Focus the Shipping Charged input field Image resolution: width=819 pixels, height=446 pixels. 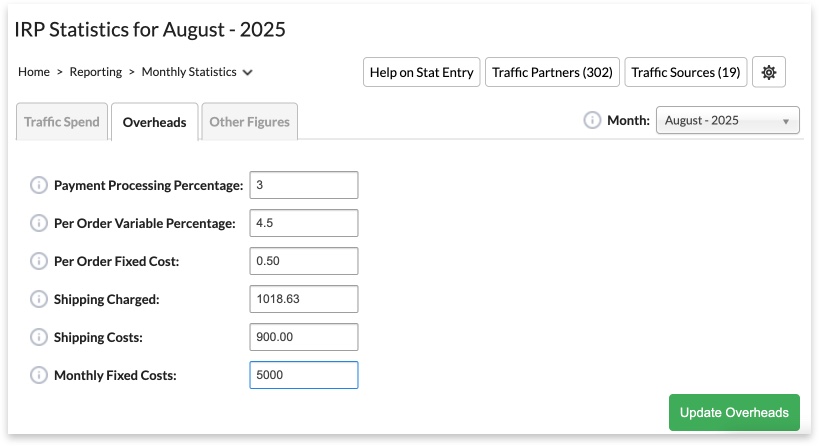[x=303, y=299]
